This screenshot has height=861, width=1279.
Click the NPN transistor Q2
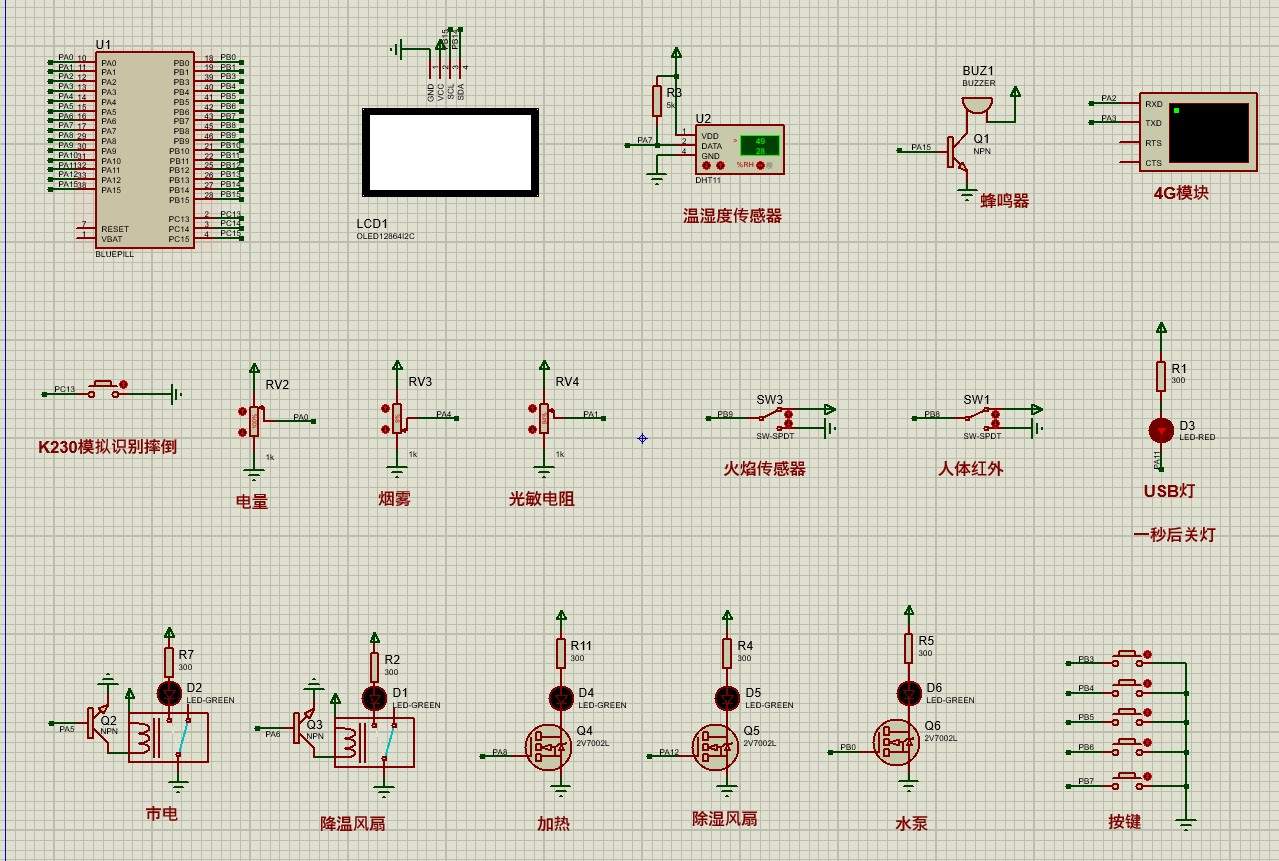100,722
